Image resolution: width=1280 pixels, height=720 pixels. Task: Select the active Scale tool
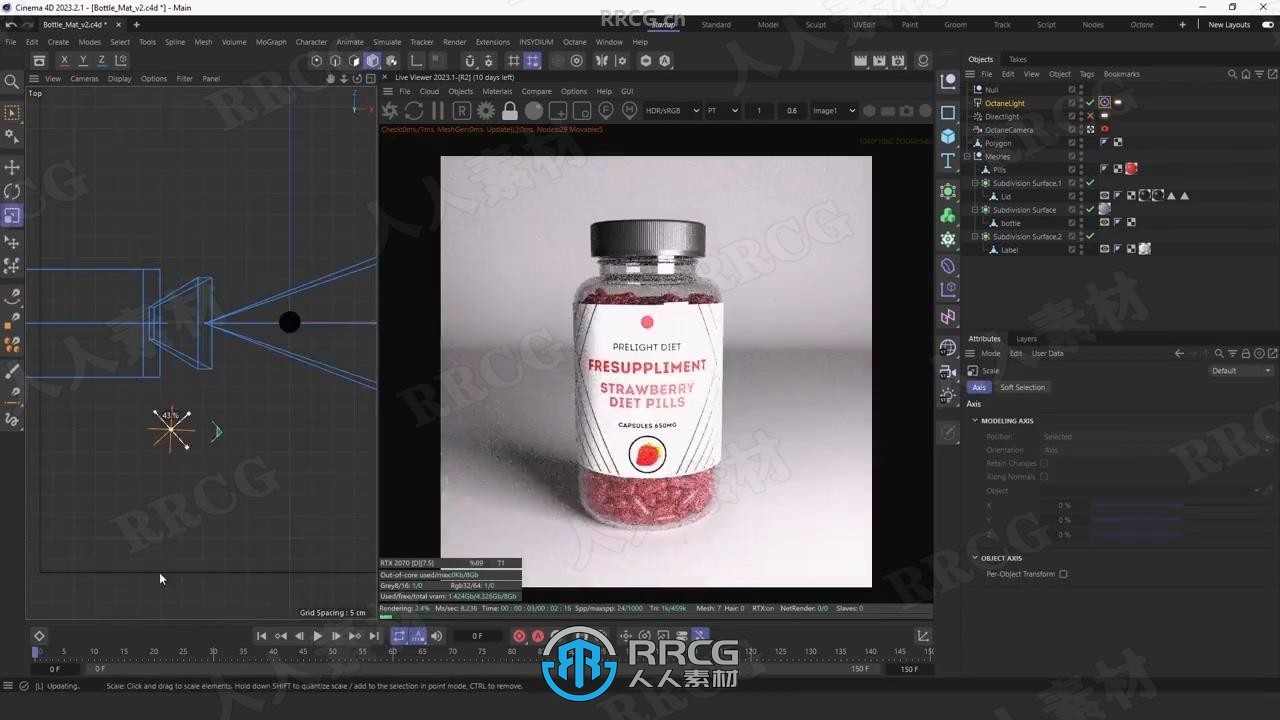click(12, 216)
